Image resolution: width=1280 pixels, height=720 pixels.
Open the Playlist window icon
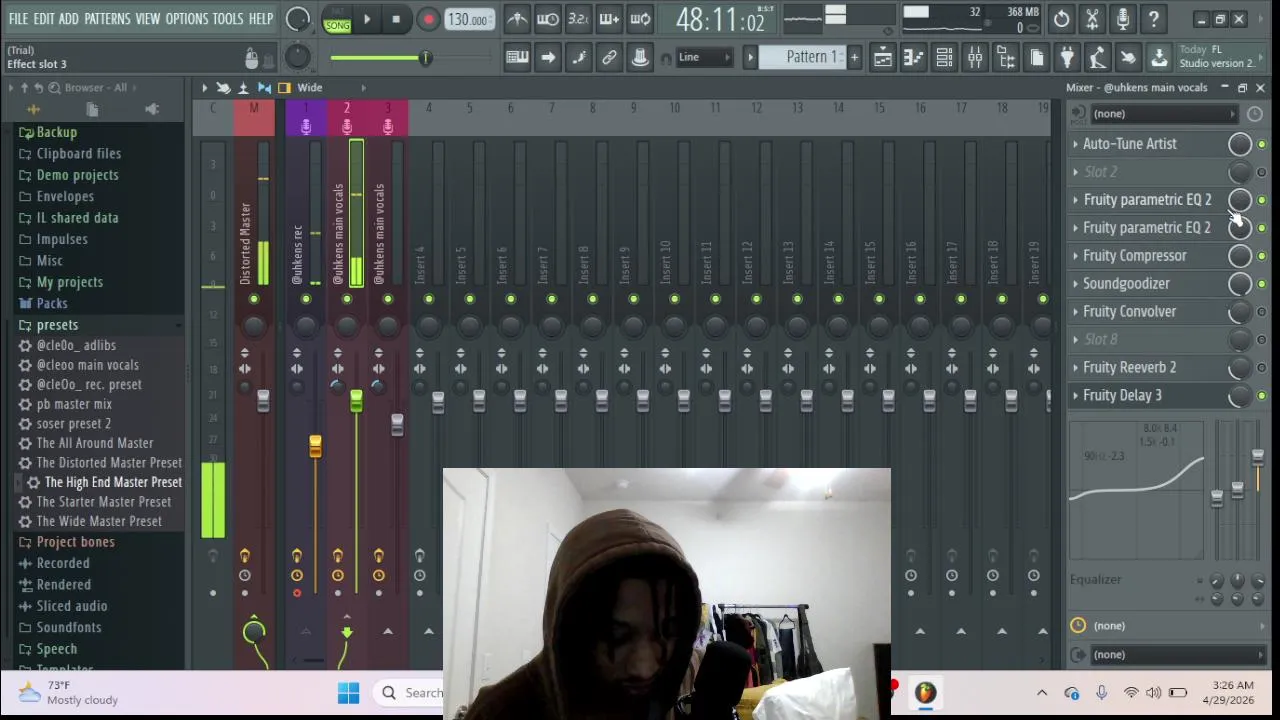coord(883,58)
